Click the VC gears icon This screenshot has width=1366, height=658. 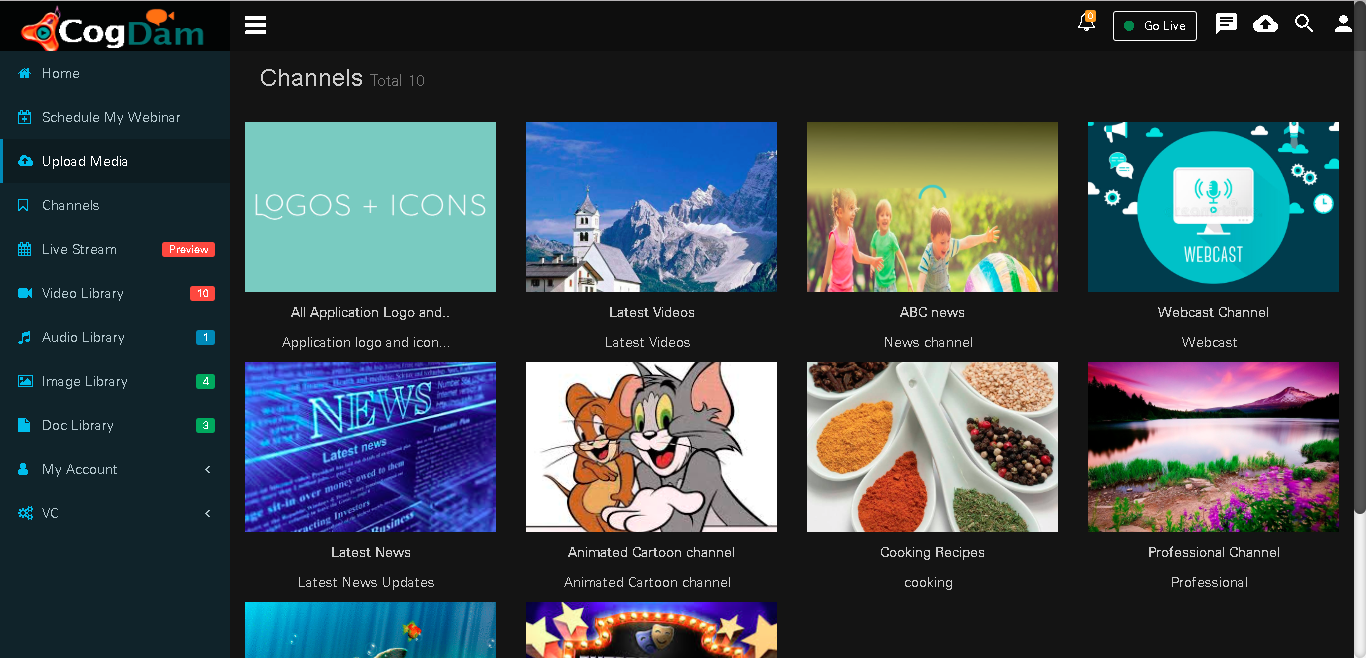point(25,513)
